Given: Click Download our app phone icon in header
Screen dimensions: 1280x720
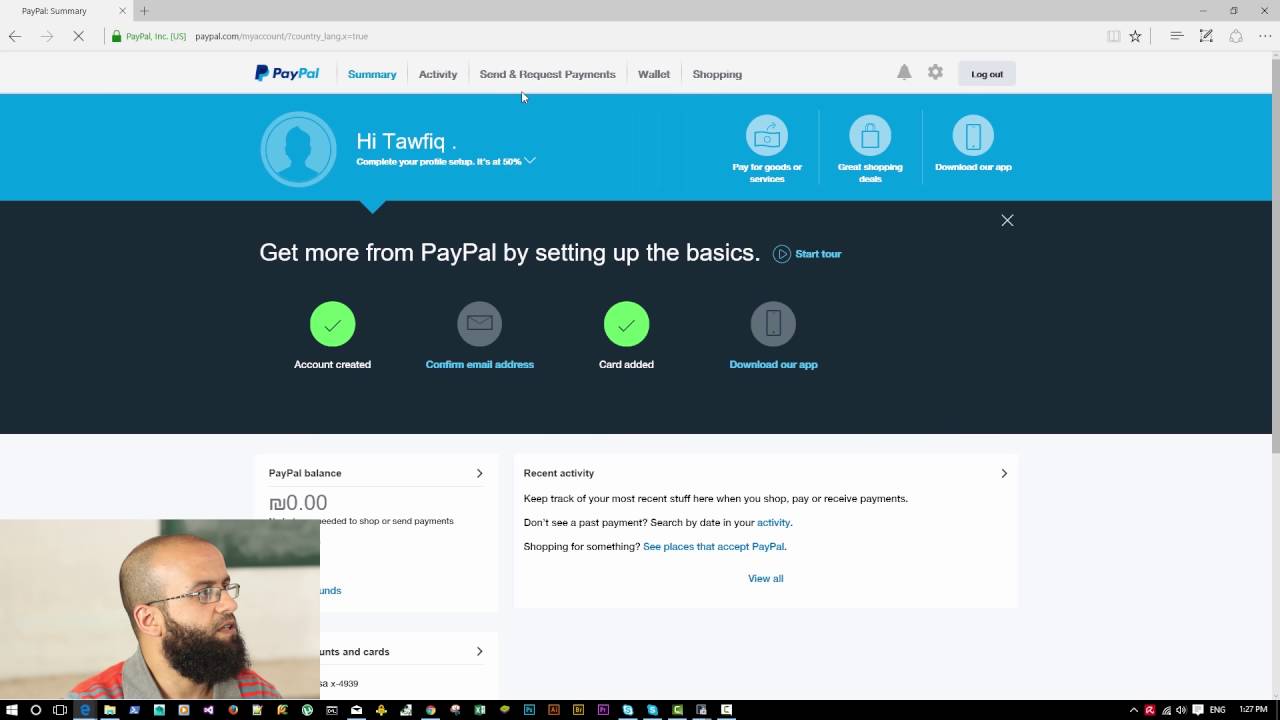Looking at the screenshot, I should click(x=973, y=135).
